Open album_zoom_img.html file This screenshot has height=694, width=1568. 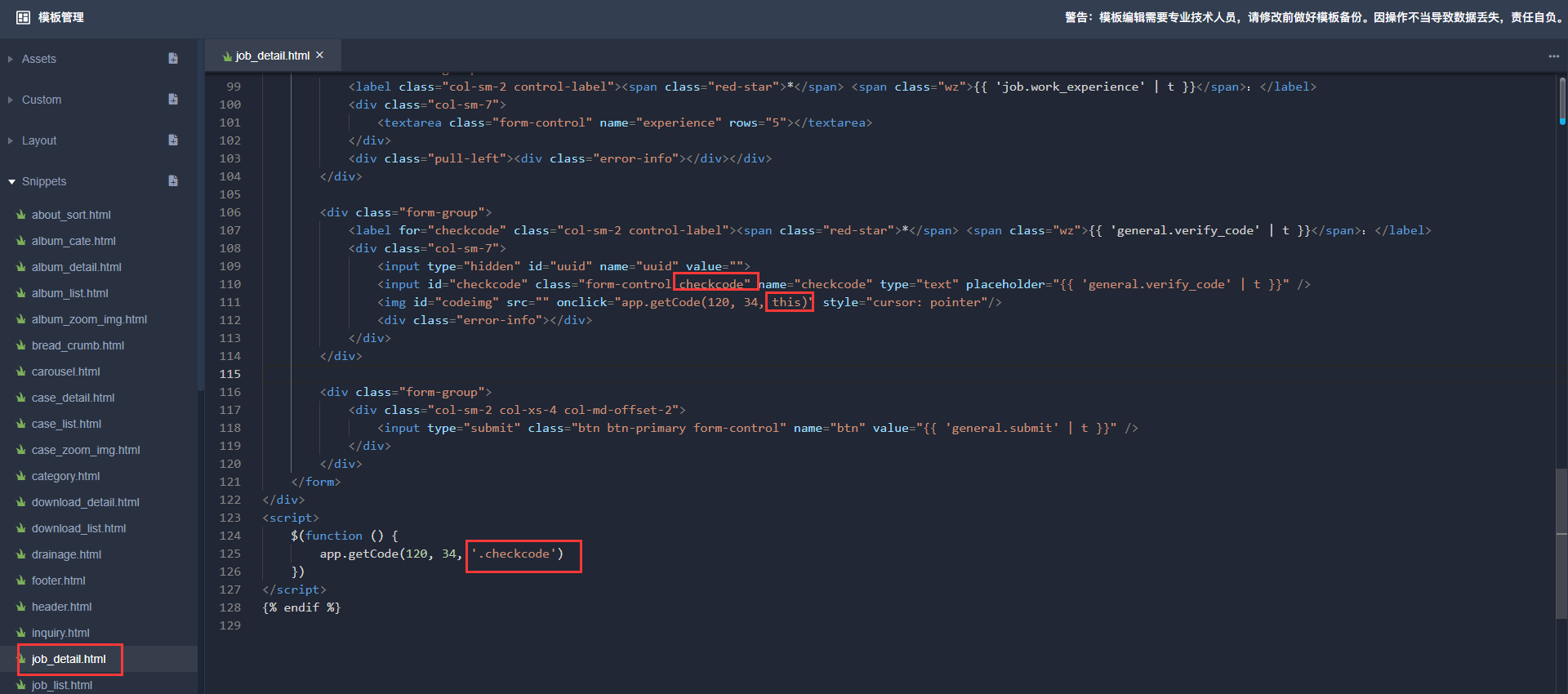[89, 319]
